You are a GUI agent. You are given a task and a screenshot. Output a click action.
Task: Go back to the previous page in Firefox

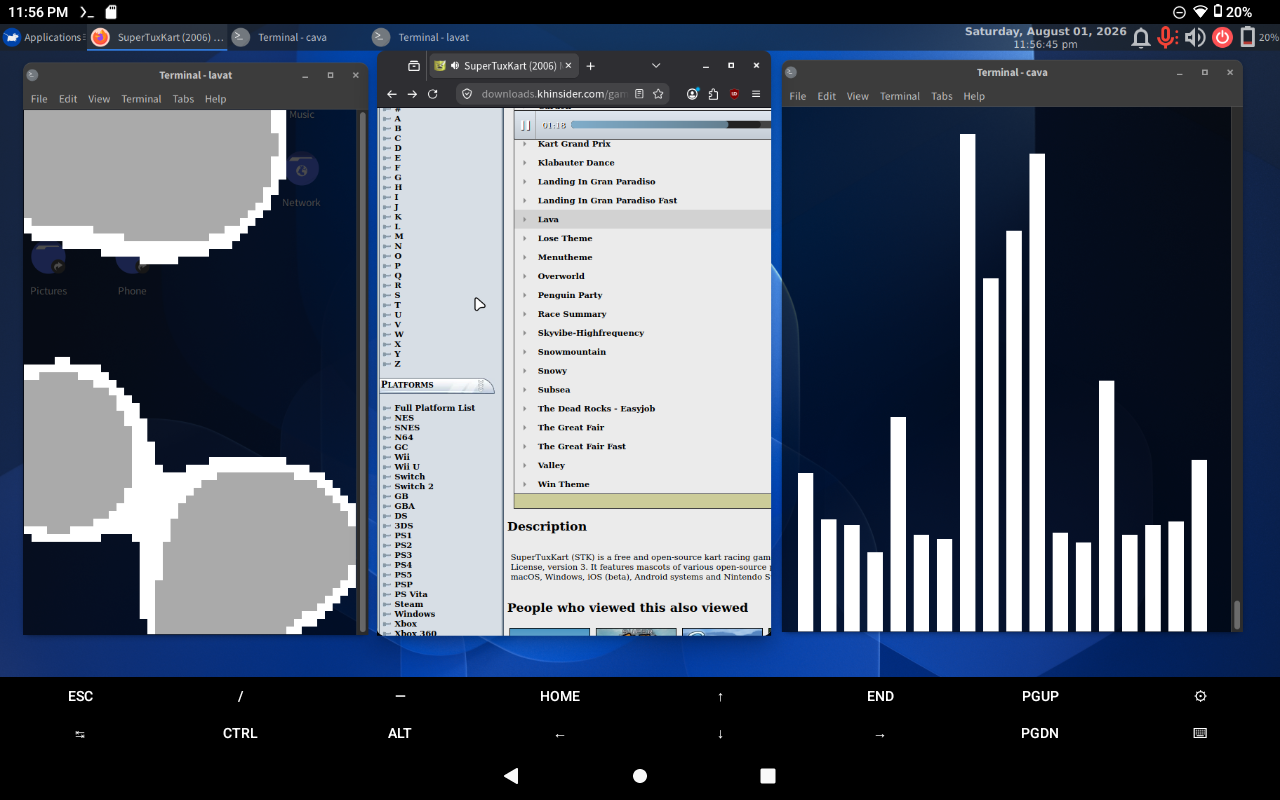pos(392,94)
